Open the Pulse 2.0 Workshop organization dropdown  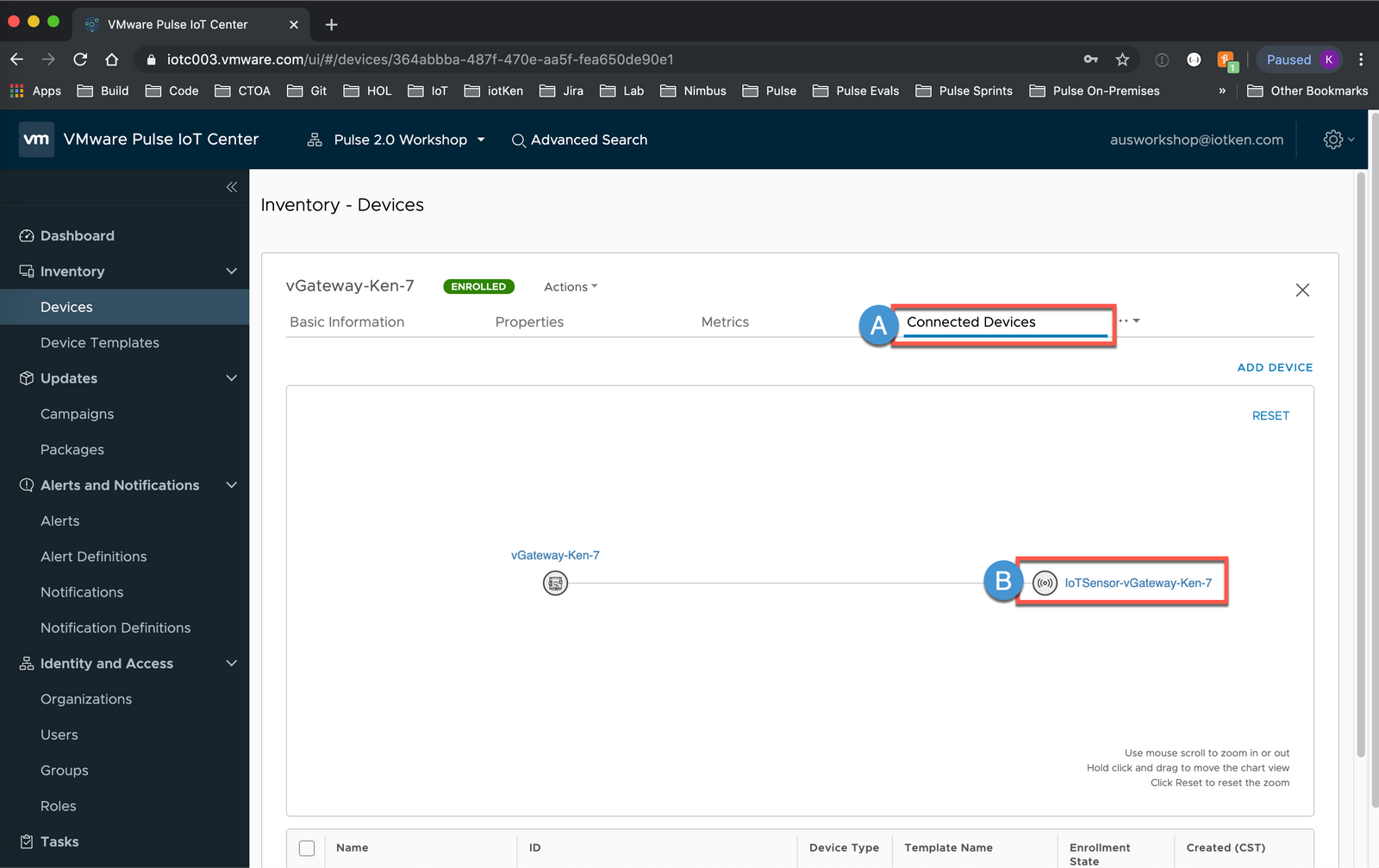pyautogui.click(x=409, y=140)
